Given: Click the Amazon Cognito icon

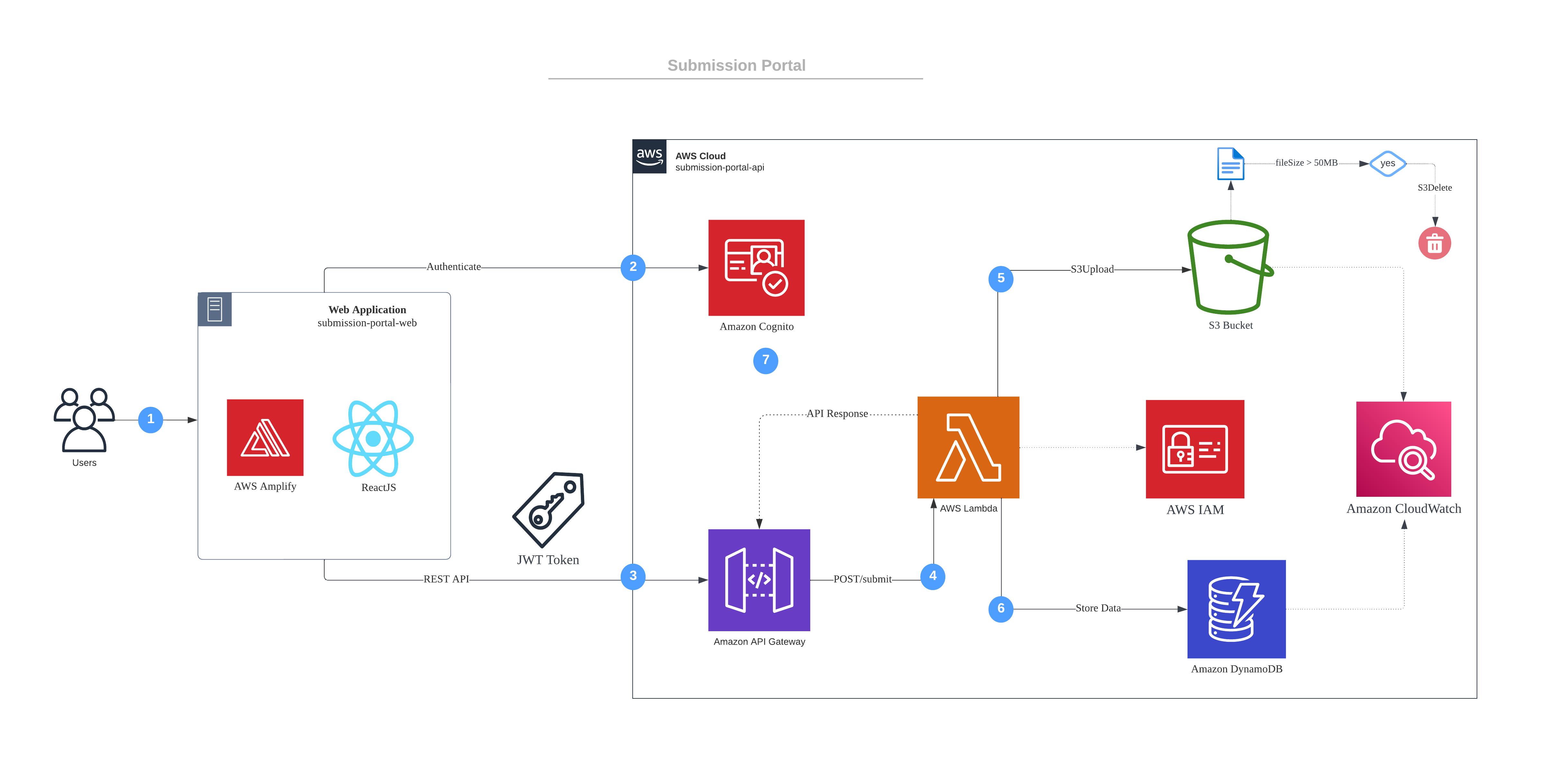Looking at the screenshot, I should 756,267.
